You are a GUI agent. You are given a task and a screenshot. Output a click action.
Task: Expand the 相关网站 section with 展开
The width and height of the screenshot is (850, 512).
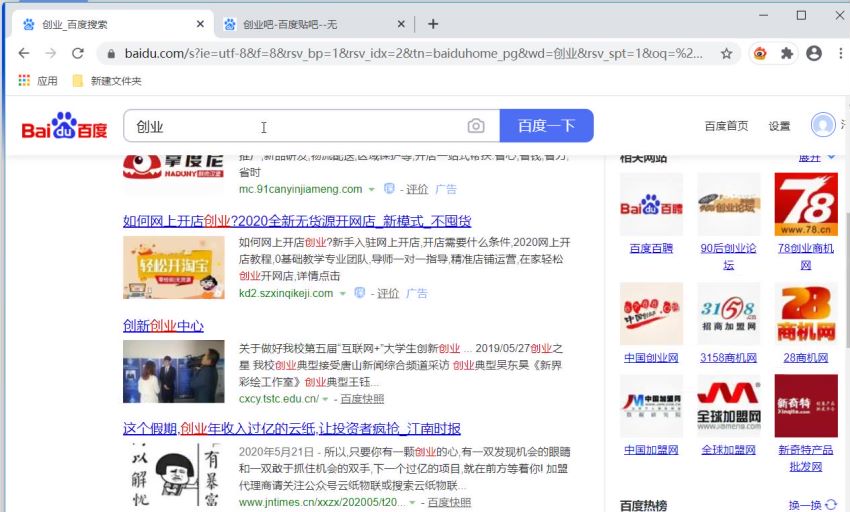coord(816,157)
